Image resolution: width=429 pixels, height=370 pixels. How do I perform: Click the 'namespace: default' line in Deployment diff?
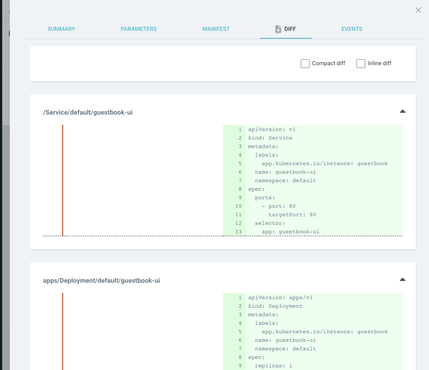pos(285,349)
